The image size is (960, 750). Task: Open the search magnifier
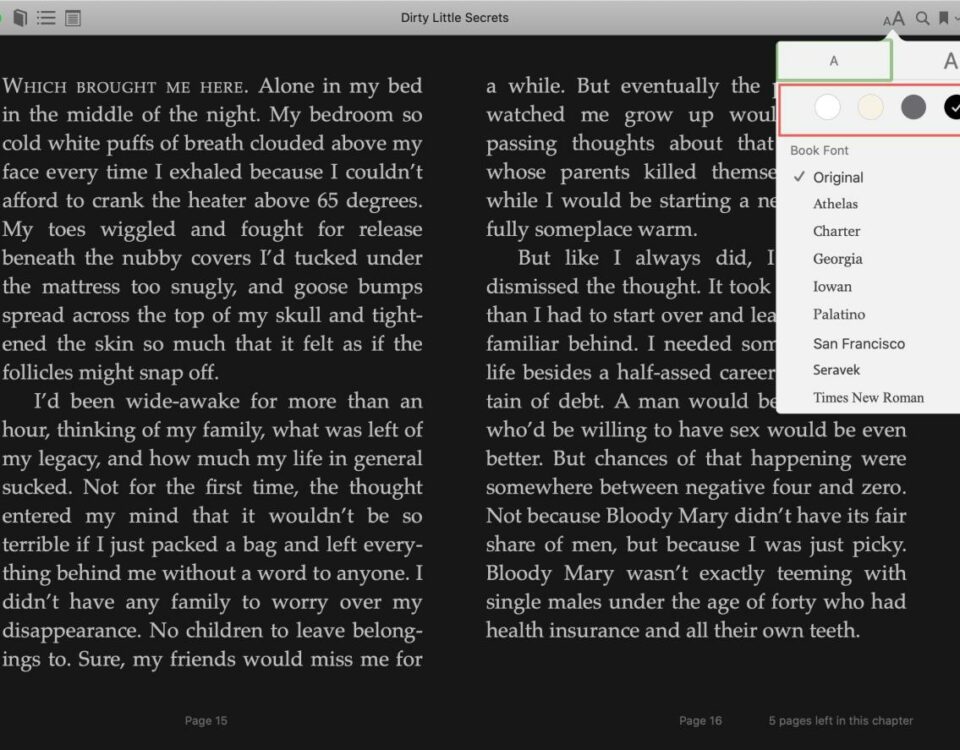tap(922, 18)
